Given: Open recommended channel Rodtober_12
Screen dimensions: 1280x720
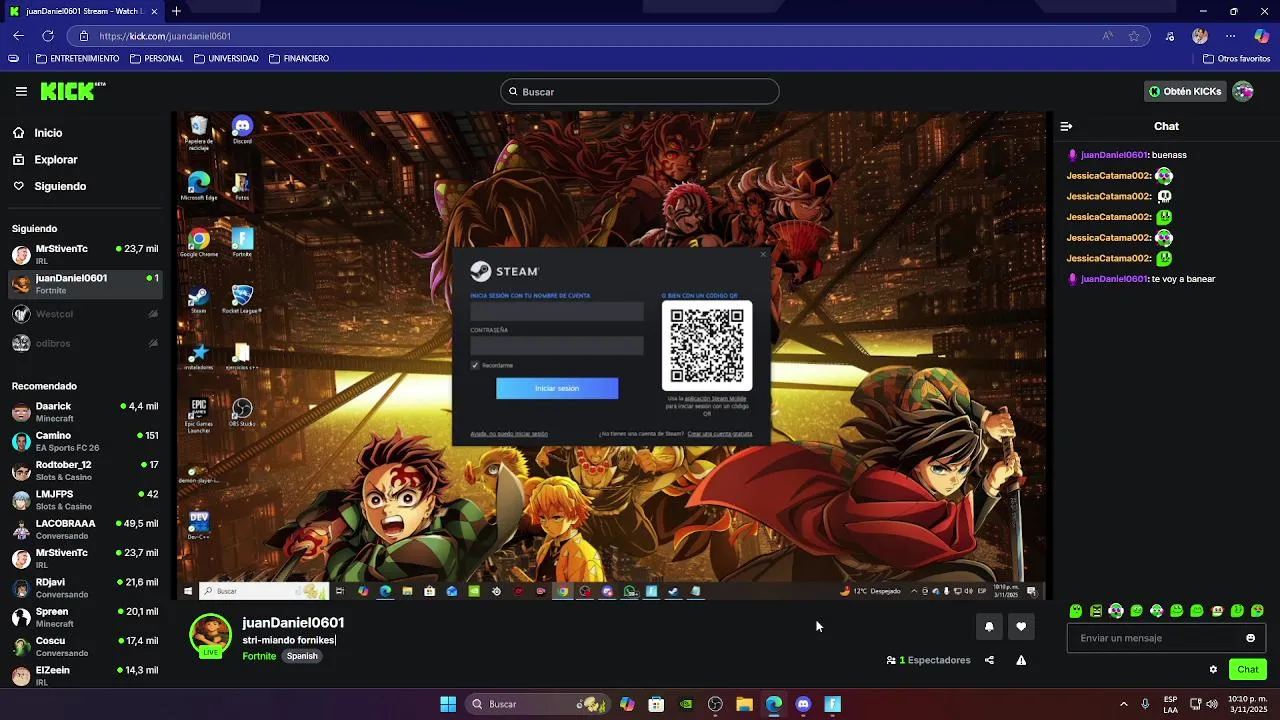Looking at the screenshot, I should click(85, 471).
